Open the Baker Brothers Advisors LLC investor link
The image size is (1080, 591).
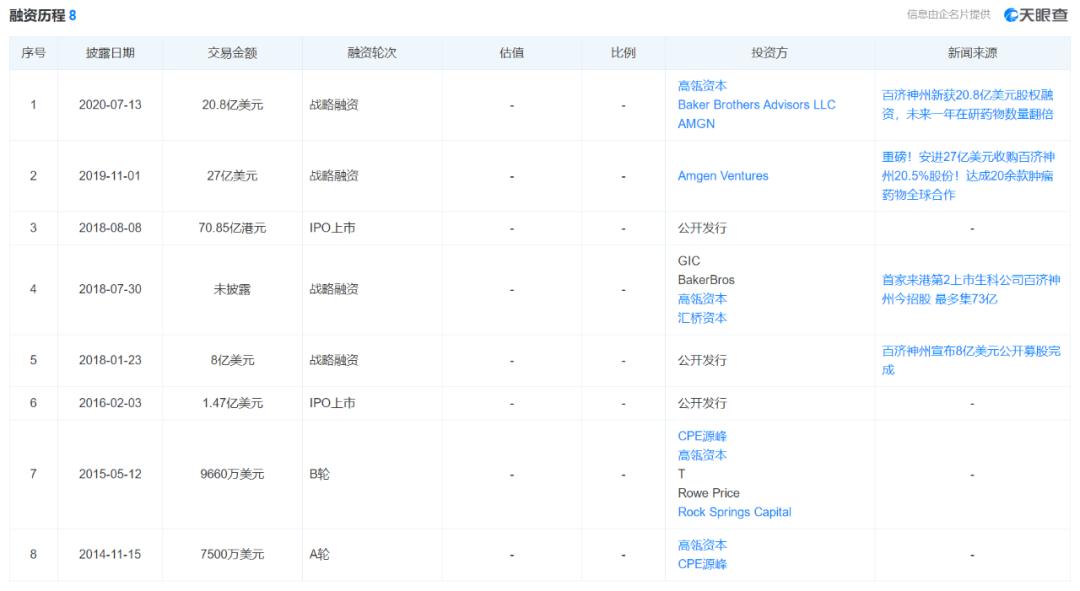click(756, 105)
